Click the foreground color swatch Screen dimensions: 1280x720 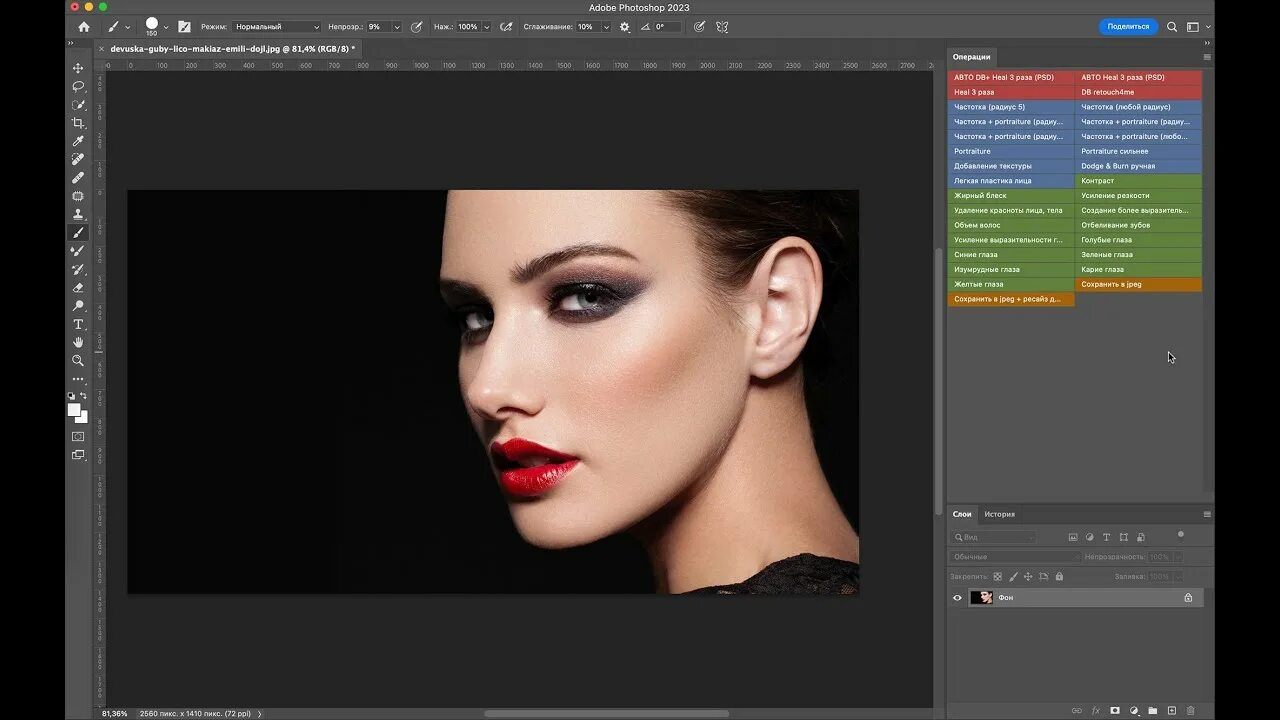tap(74, 410)
